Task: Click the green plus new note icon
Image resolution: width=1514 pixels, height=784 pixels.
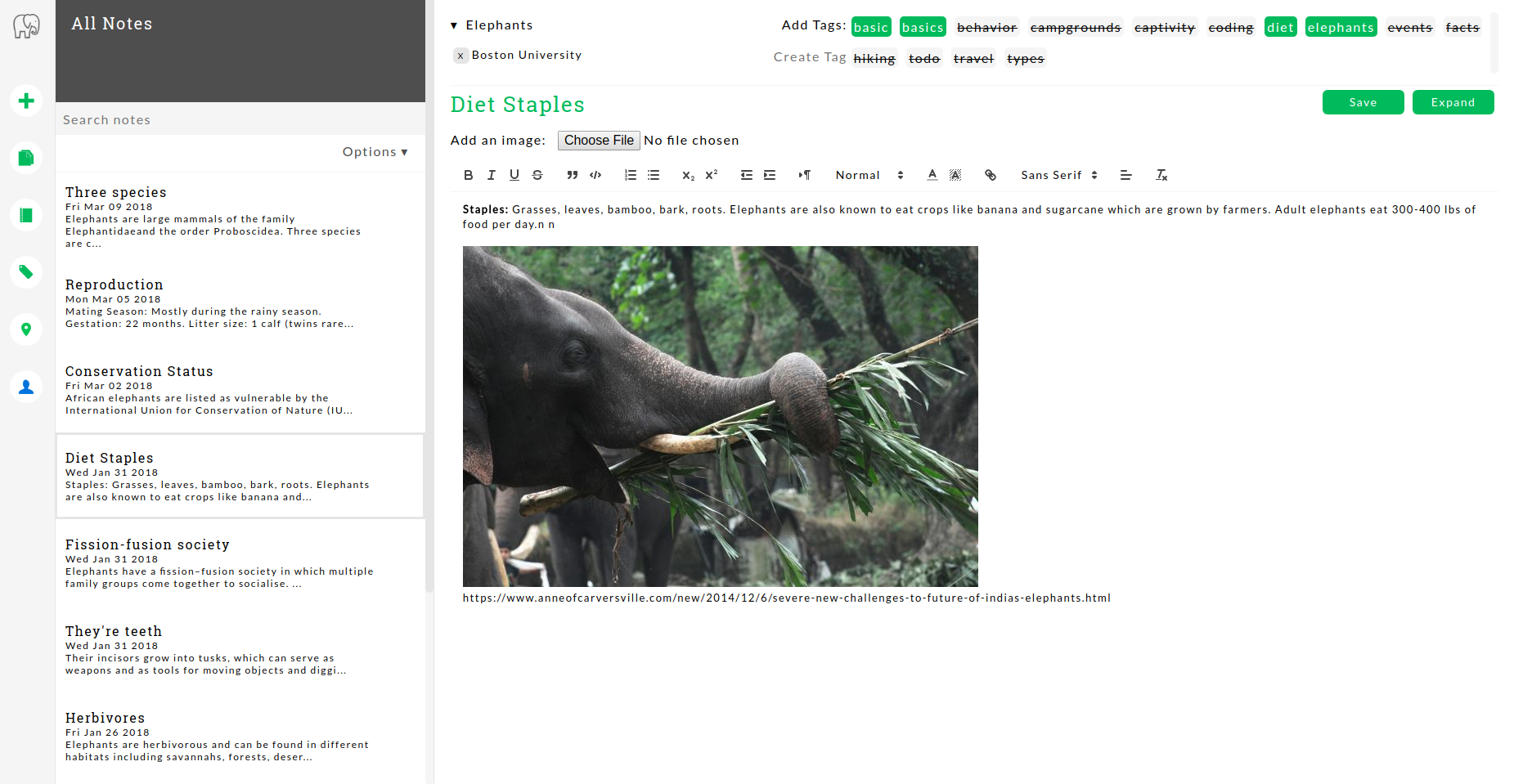Action: click(x=26, y=101)
